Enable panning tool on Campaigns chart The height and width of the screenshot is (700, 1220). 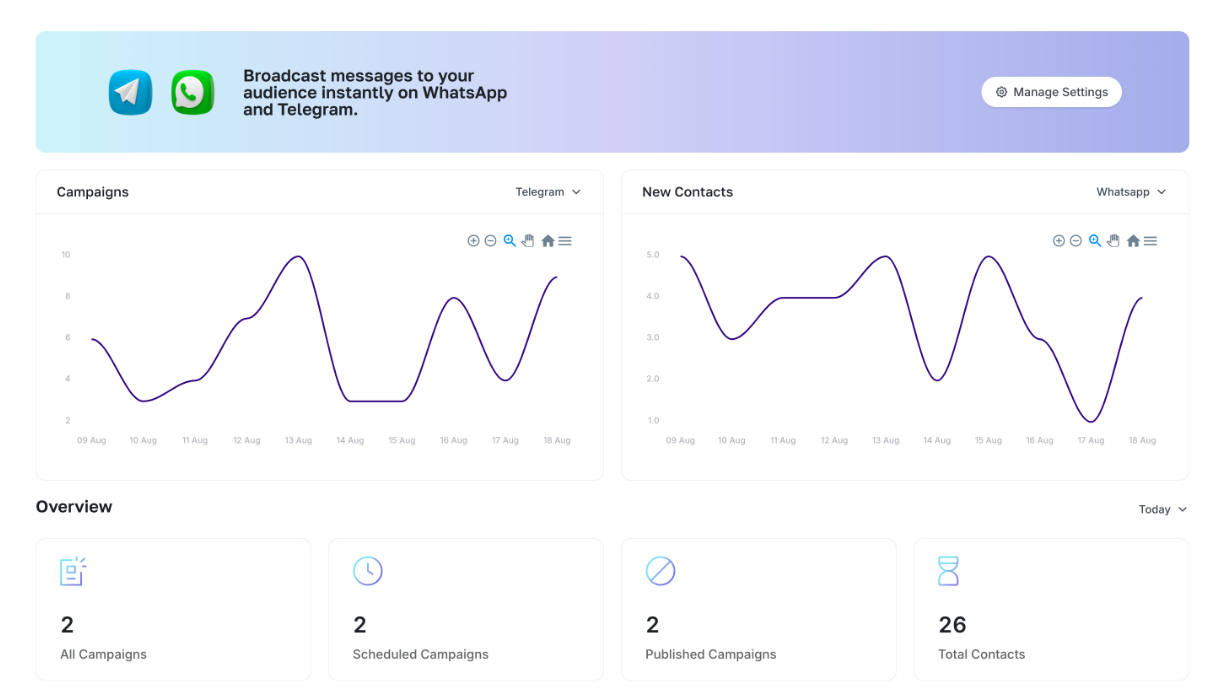[x=528, y=241]
